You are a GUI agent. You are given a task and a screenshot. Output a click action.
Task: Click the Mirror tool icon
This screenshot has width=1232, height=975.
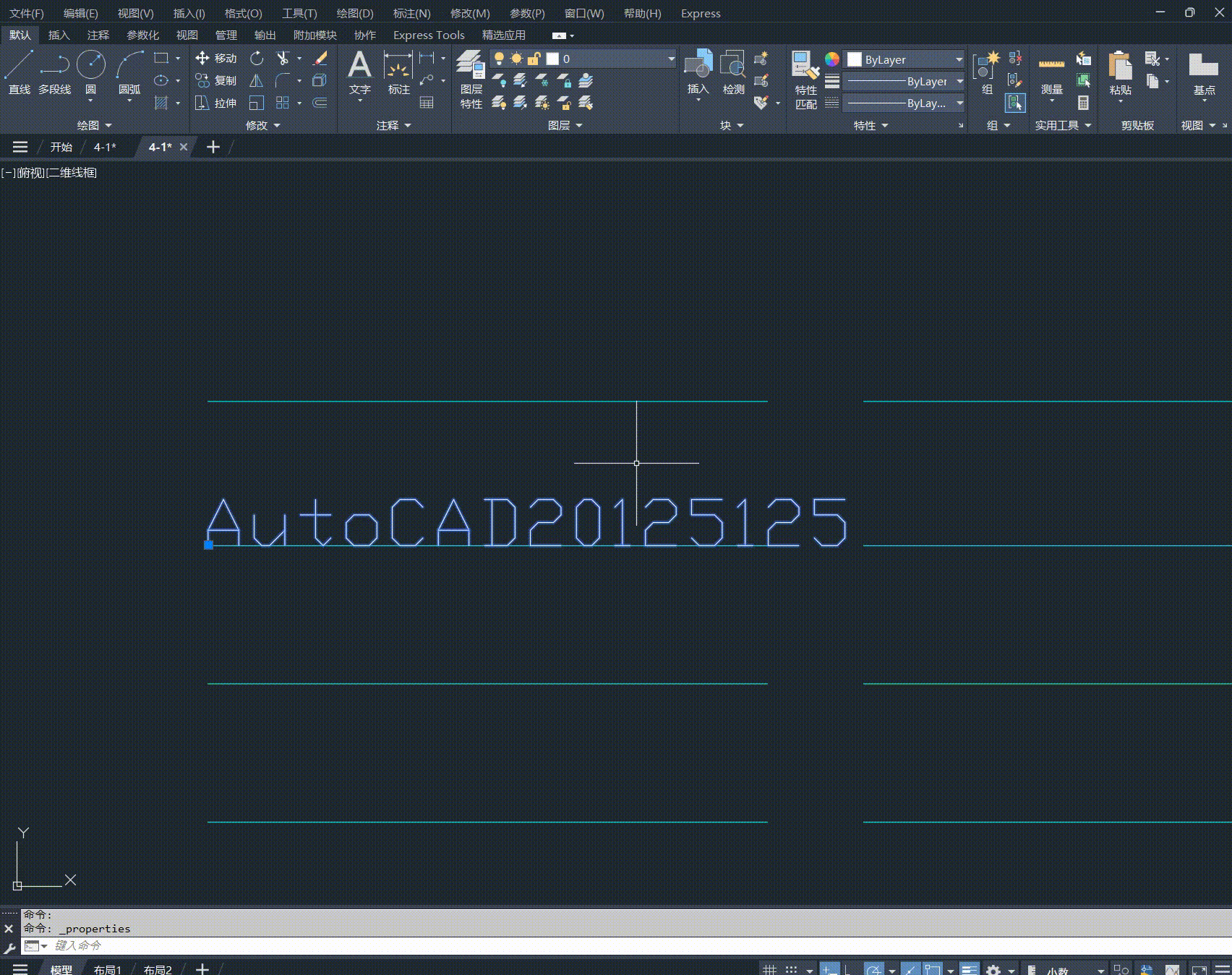257,80
